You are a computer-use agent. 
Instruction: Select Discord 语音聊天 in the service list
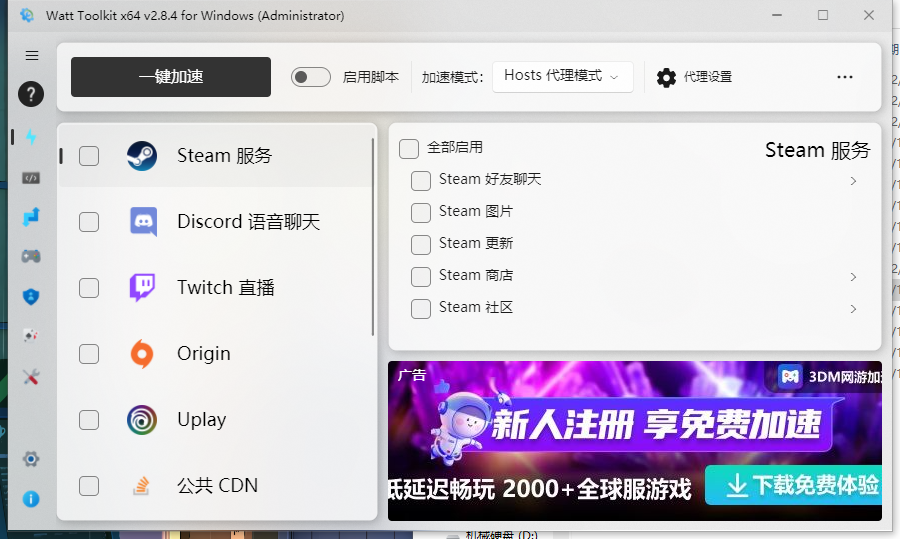tap(248, 222)
